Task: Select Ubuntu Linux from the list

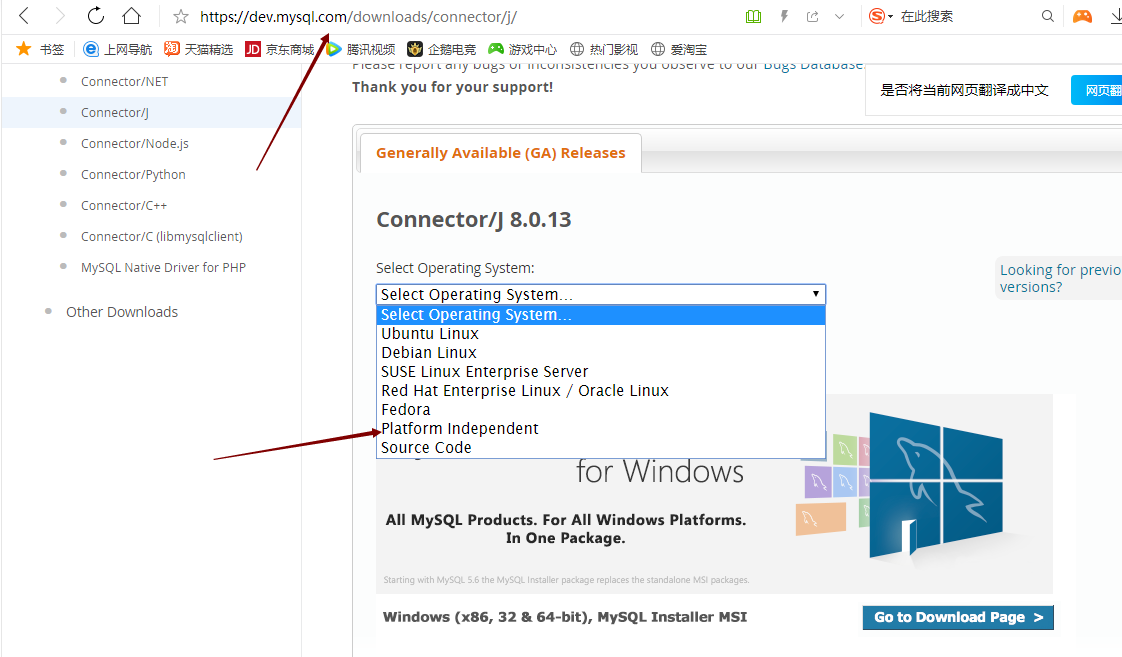Action: [600, 334]
